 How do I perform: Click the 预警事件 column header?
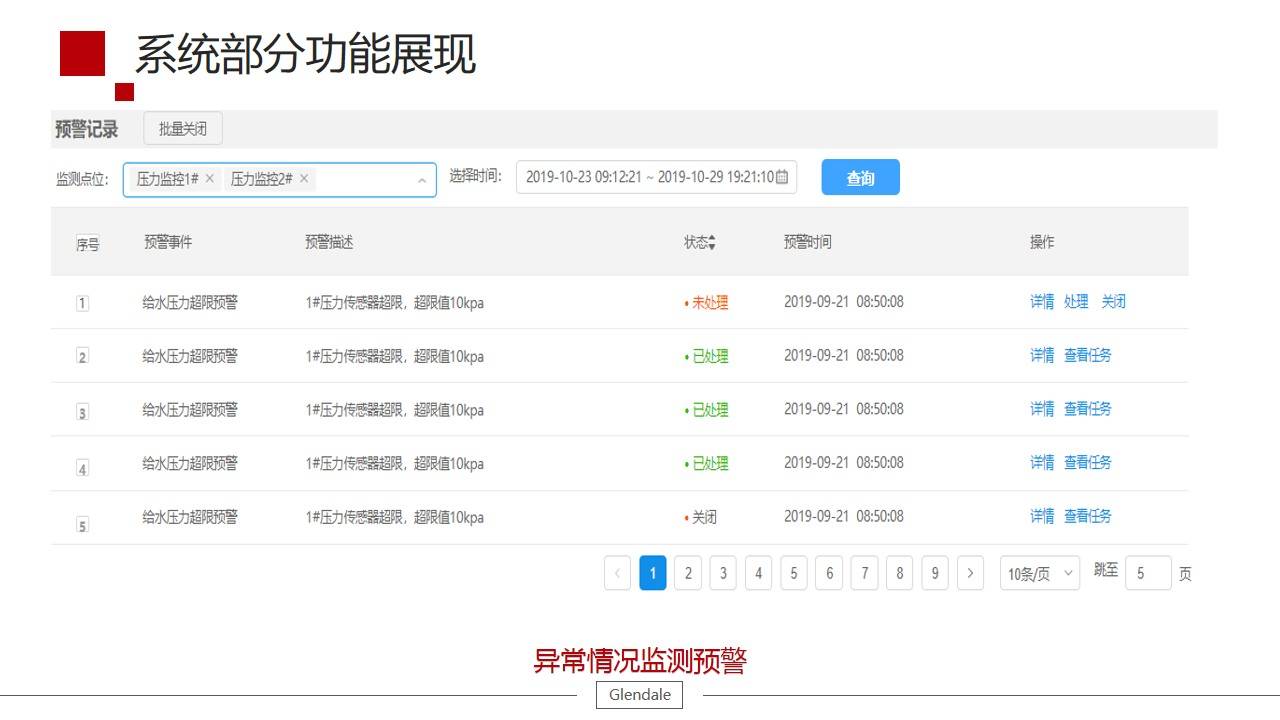coord(168,242)
